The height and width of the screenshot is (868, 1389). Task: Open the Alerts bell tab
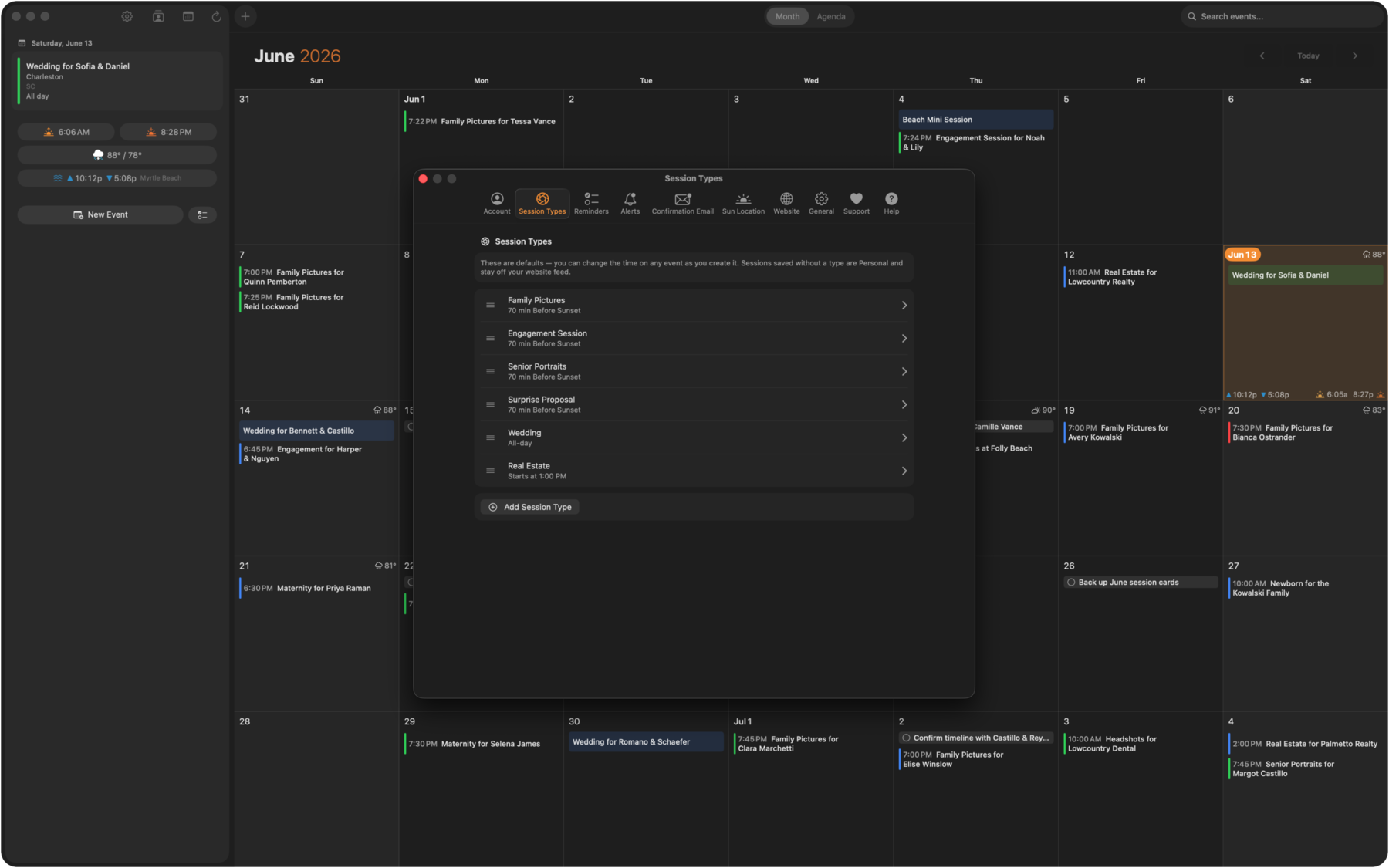click(x=630, y=204)
